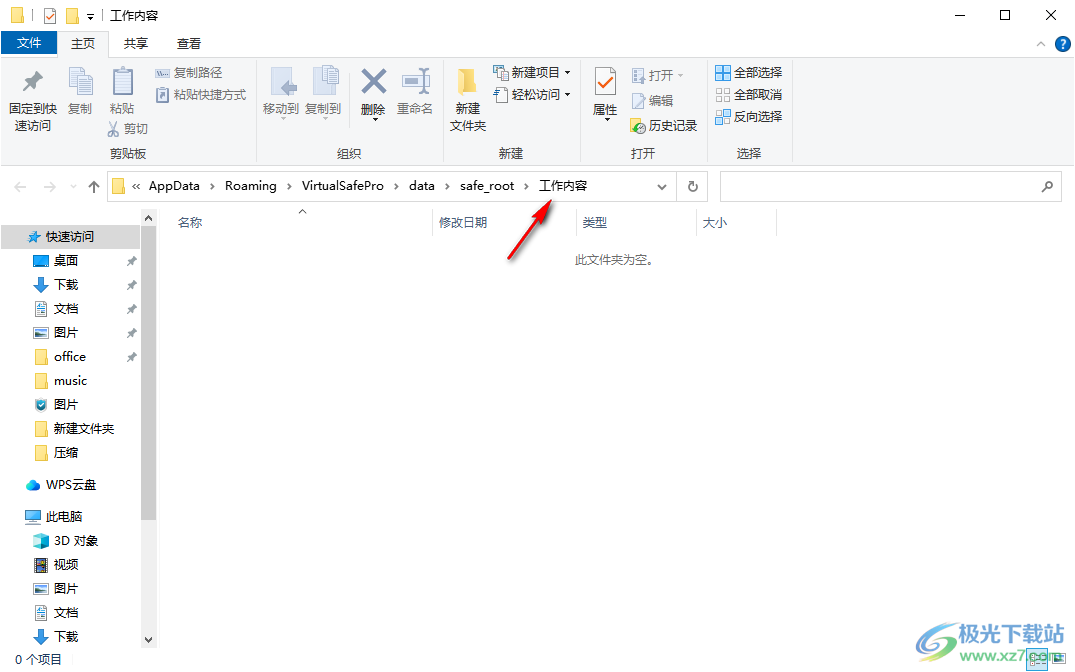Image resolution: width=1075 pixels, height=672 pixels.
Task: Expand the address bar history dropdown
Action: (662, 187)
